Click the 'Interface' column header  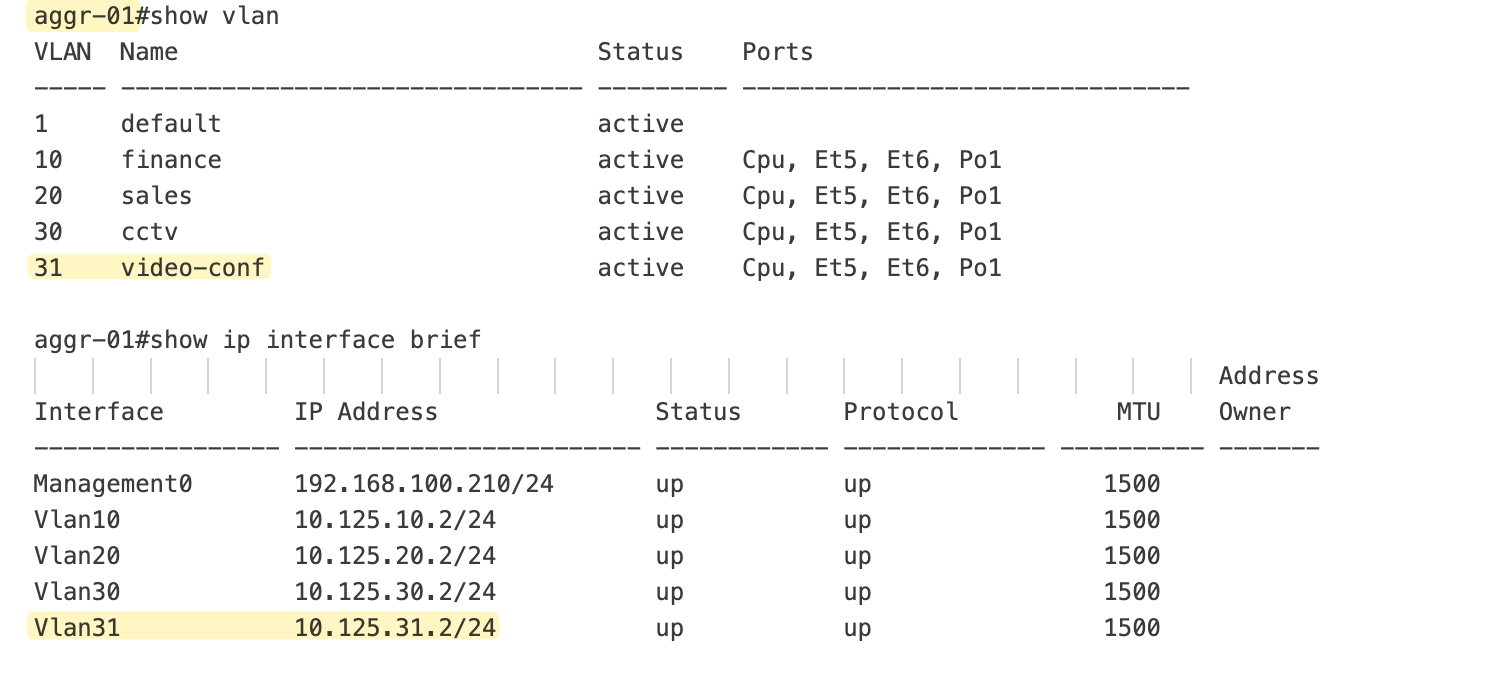tap(98, 412)
